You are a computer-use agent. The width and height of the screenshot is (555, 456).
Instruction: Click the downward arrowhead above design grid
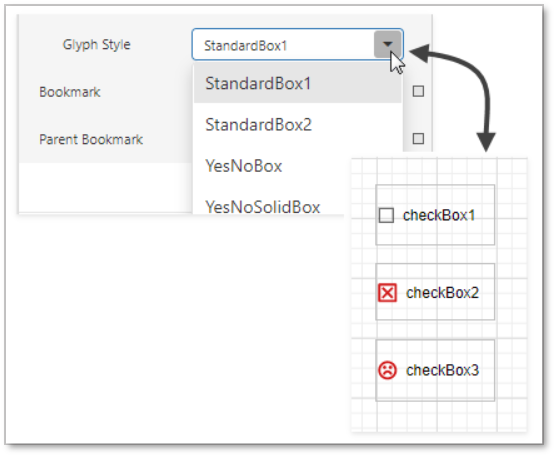coord(486,142)
